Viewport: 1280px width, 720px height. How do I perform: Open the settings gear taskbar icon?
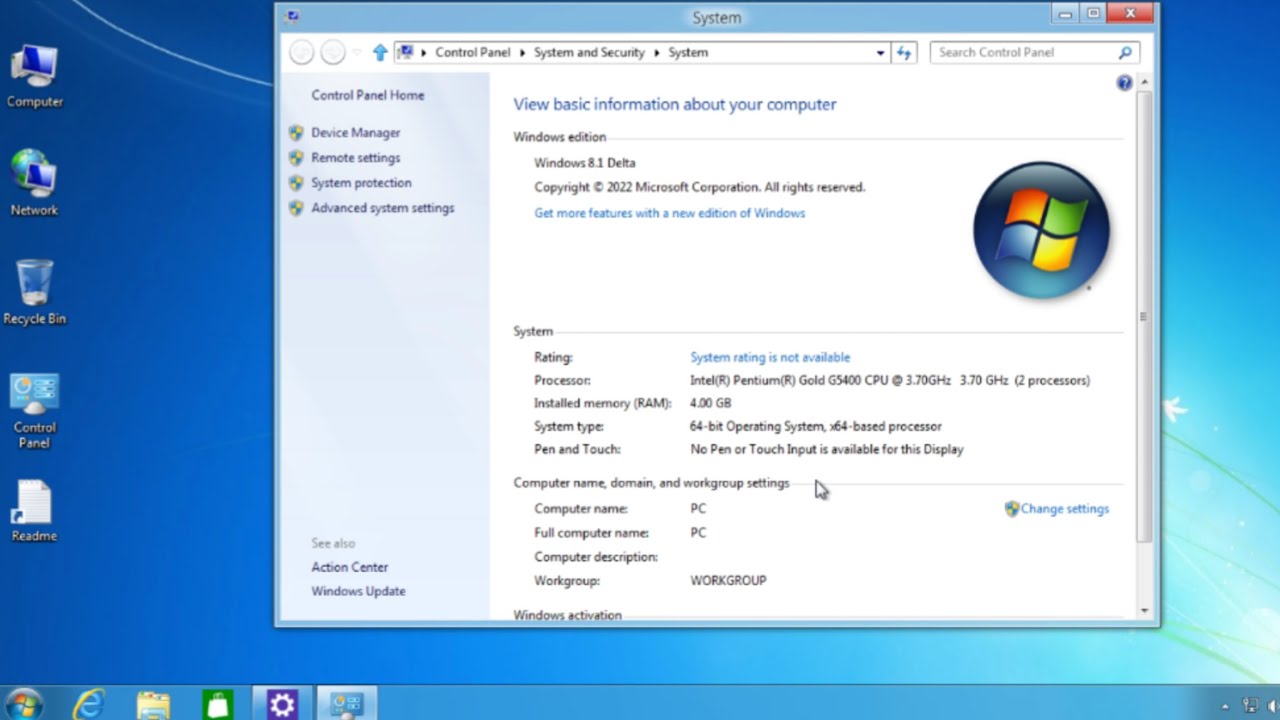point(282,704)
